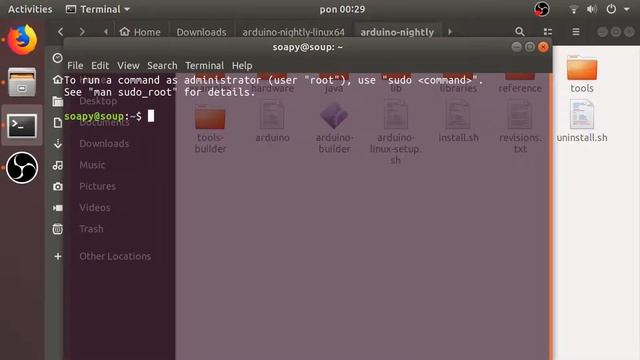Screen dimensions: 640x360
Task: Open terminal Help menu
Action: pos(242,66)
